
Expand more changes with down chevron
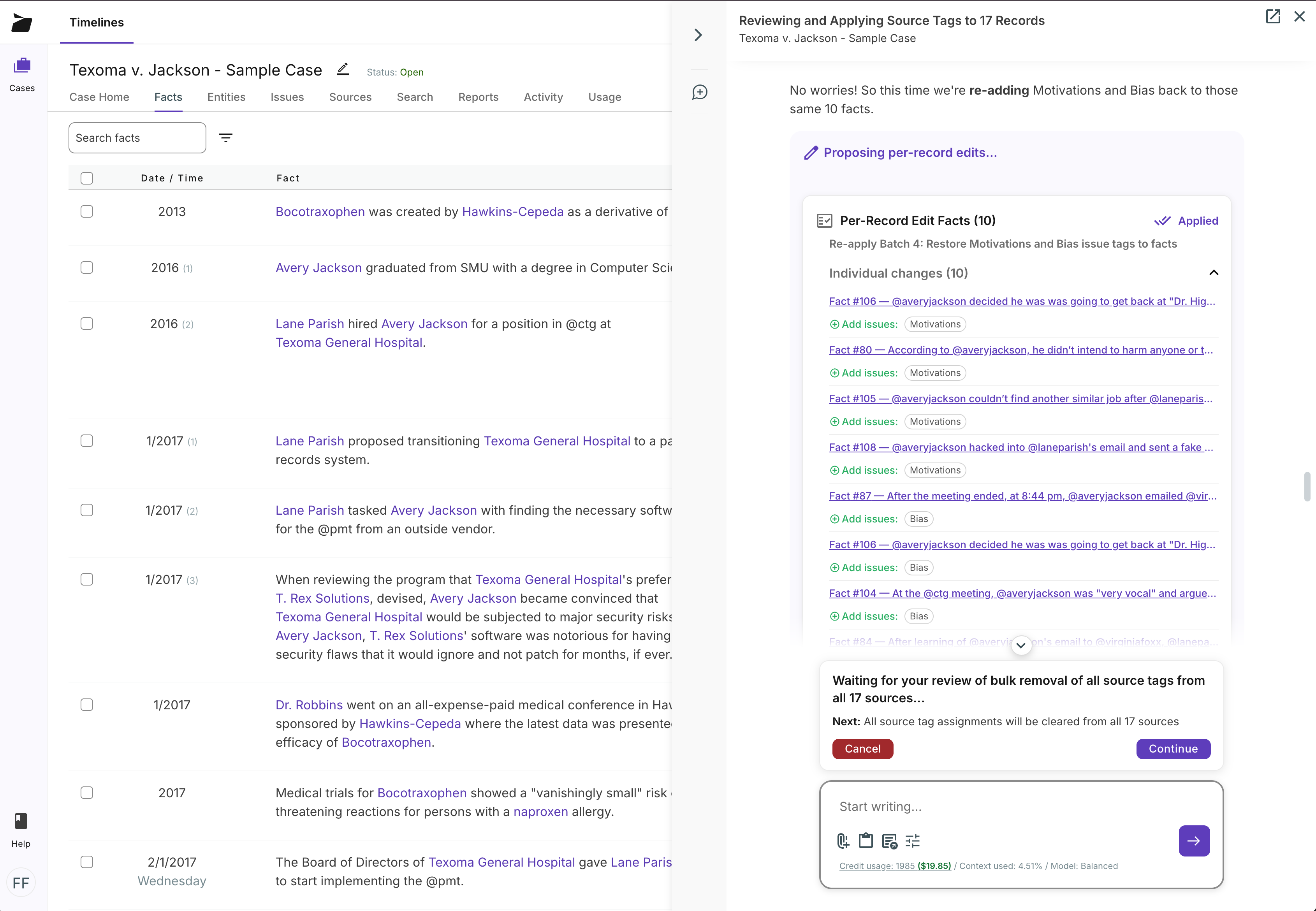point(1021,645)
